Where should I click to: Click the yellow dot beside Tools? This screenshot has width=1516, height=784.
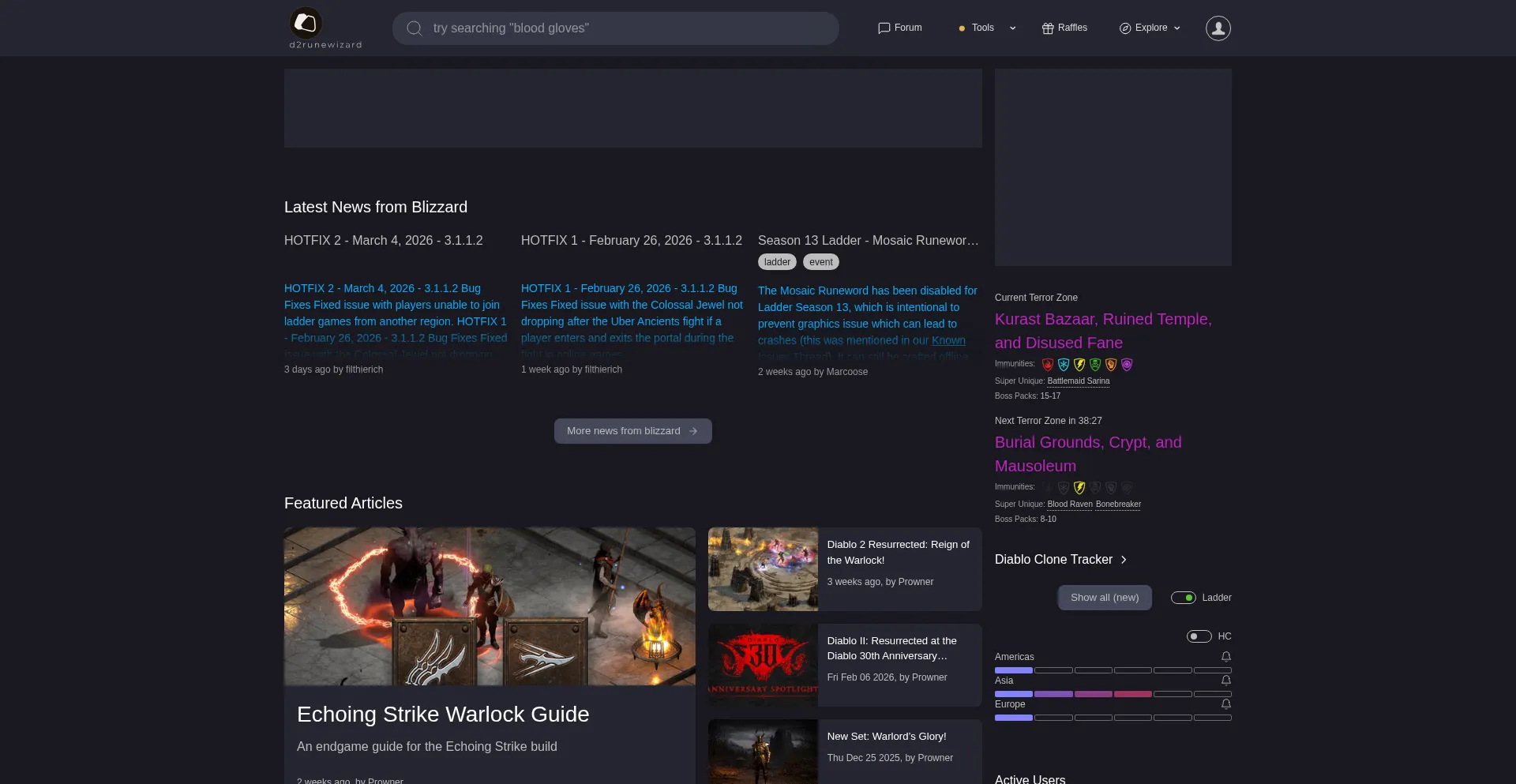coord(962,28)
